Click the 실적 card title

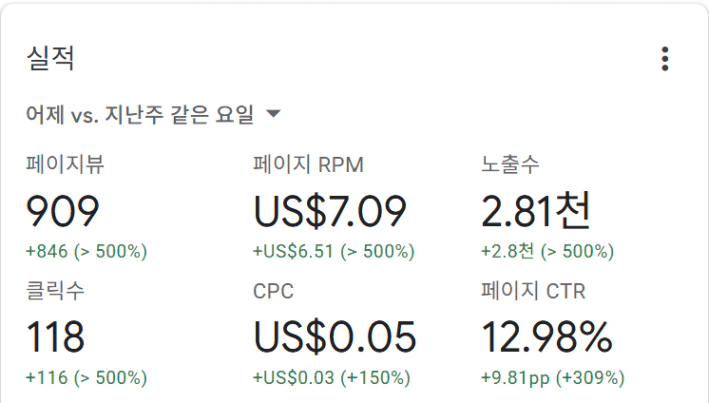50,58
